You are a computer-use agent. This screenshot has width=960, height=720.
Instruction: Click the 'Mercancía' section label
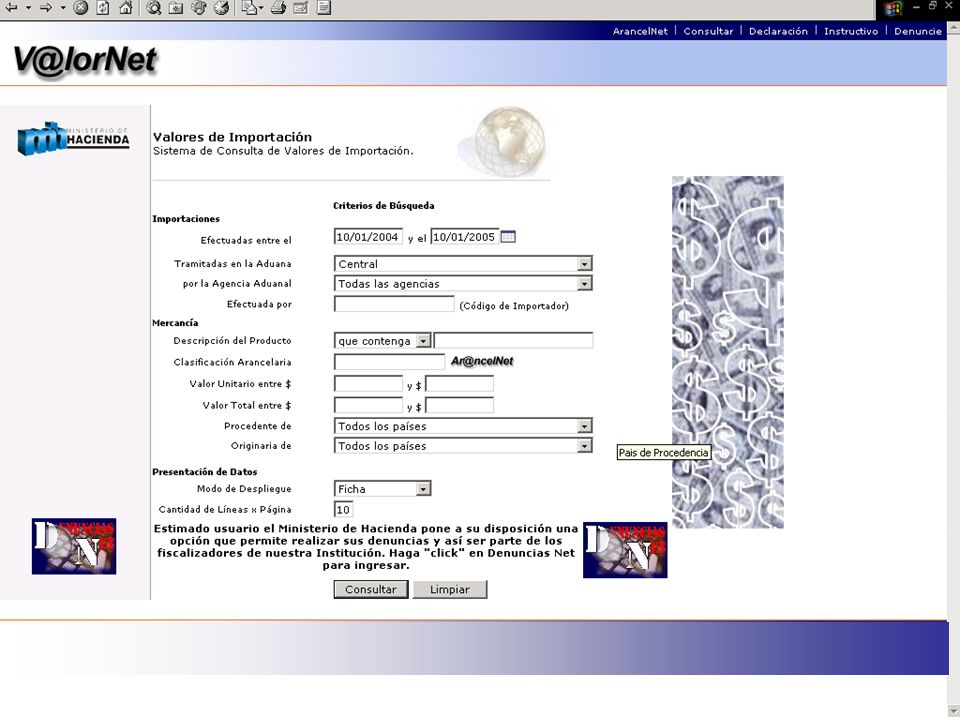pyautogui.click(x=175, y=323)
